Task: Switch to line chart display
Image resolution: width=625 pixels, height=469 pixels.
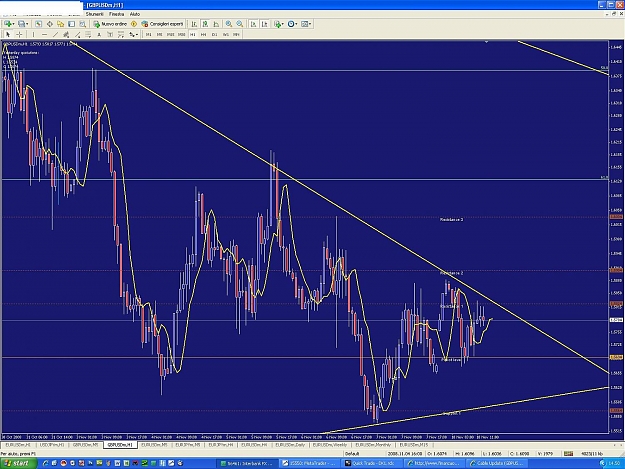Action: point(216,24)
